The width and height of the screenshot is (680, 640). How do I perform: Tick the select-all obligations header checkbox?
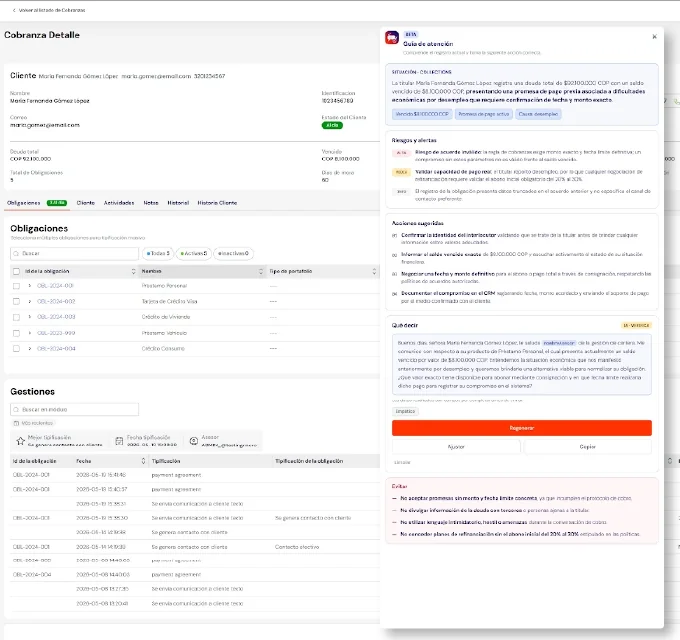16,271
